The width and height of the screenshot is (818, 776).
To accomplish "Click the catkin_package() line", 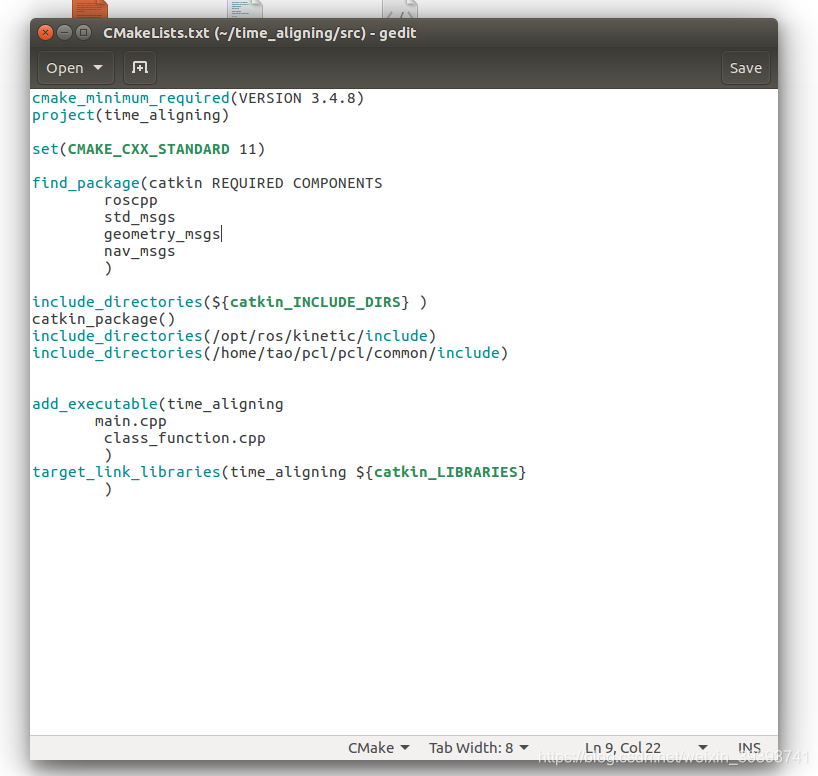I will (x=103, y=319).
